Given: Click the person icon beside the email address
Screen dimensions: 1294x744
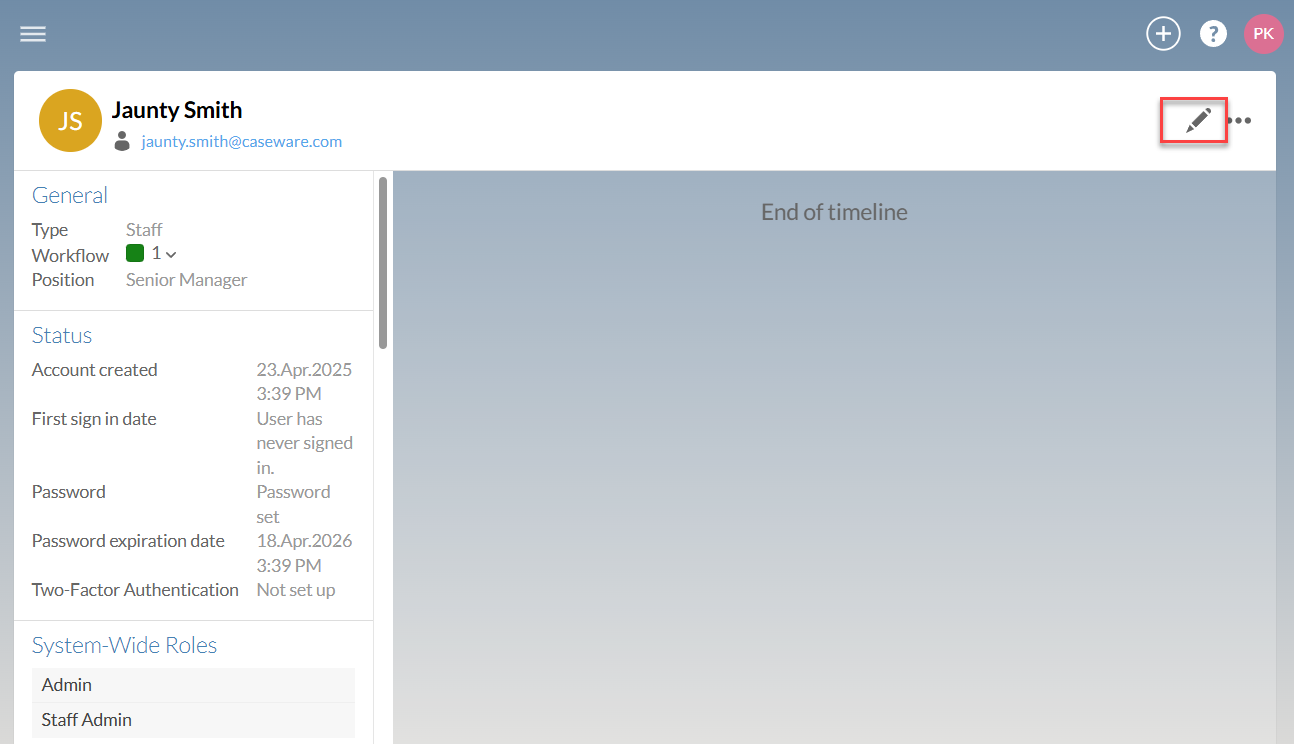Looking at the screenshot, I should pos(121,141).
